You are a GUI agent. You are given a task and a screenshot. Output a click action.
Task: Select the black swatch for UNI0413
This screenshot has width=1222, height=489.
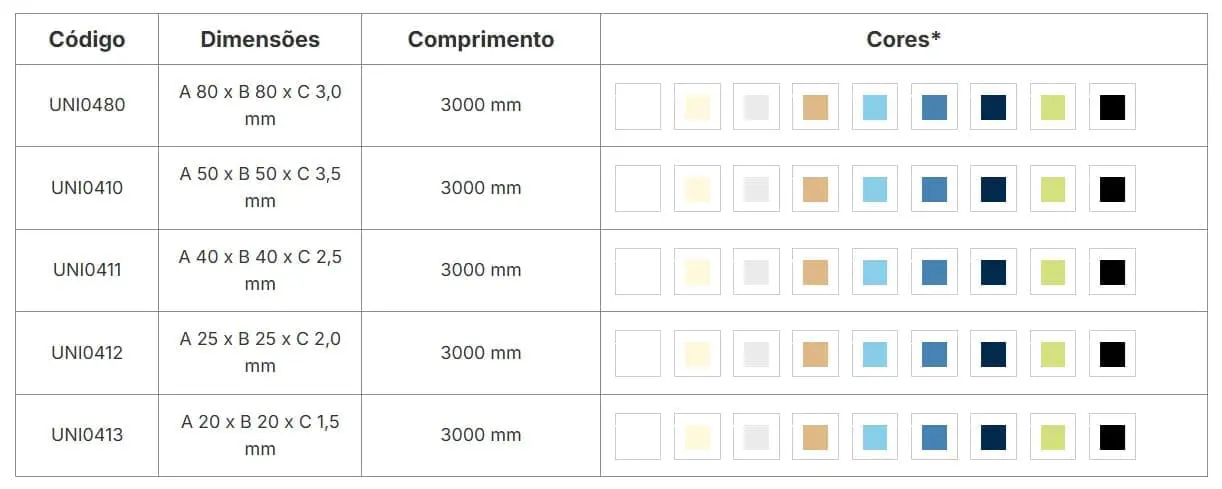coord(1112,437)
